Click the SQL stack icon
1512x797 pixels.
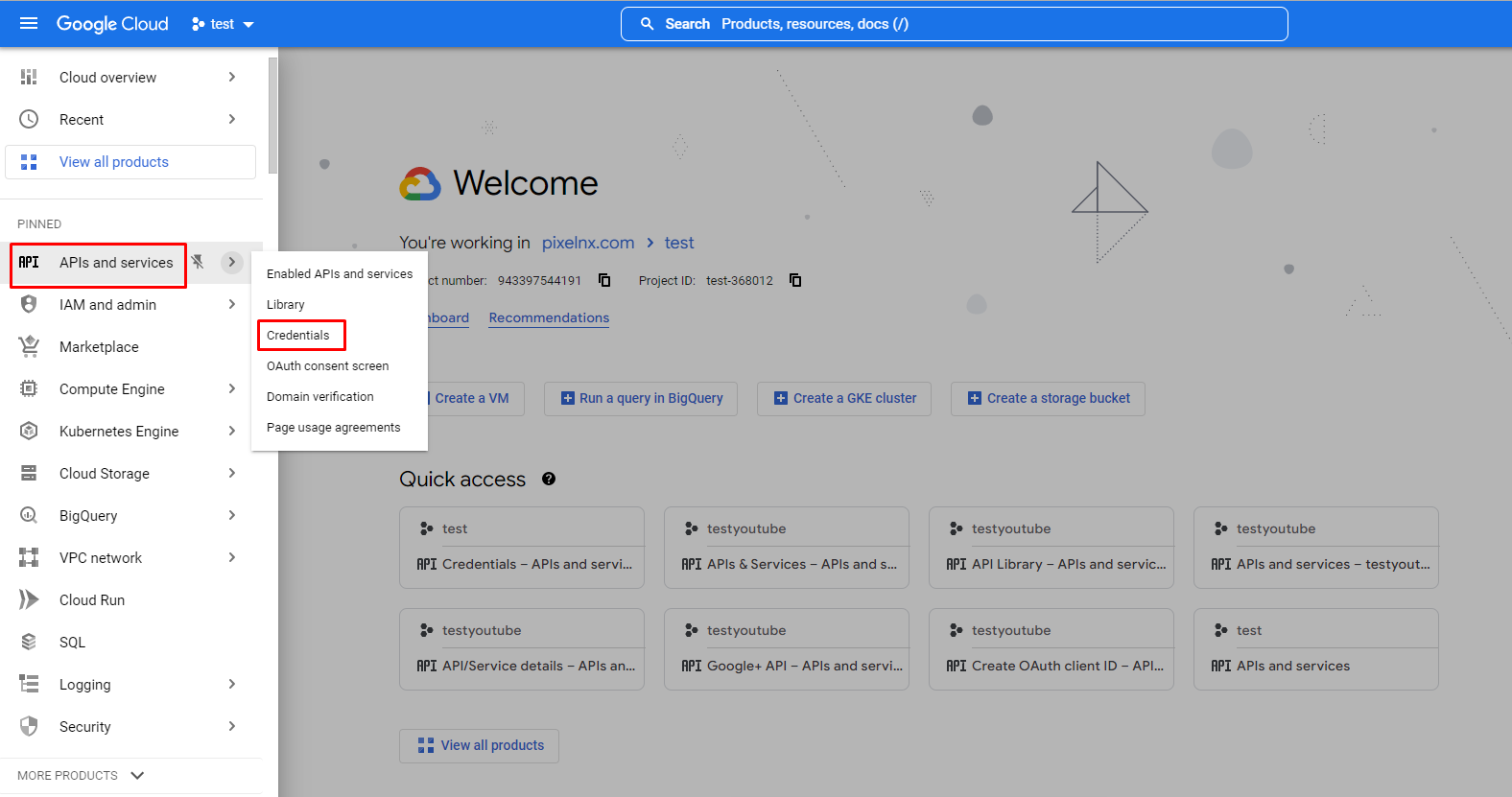click(x=29, y=642)
